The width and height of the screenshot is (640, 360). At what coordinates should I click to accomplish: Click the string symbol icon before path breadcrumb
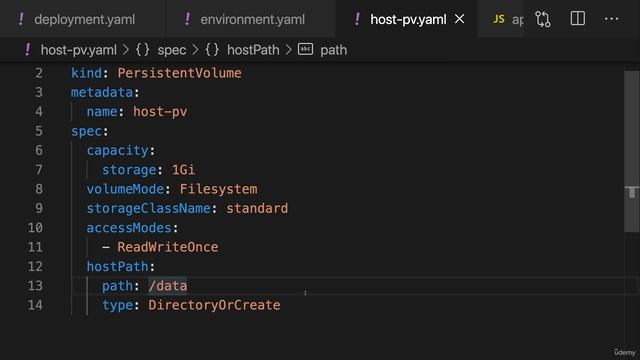point(305,49)
